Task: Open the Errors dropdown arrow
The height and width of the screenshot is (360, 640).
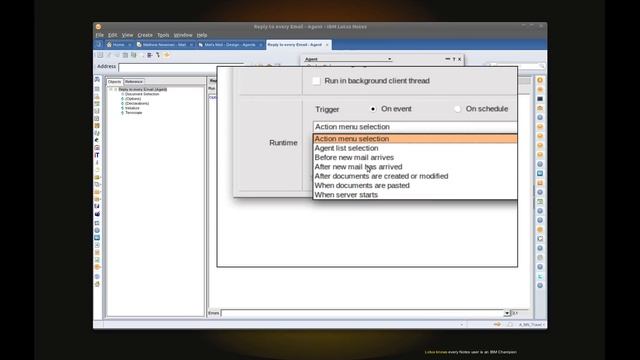Action: point(507,313)
